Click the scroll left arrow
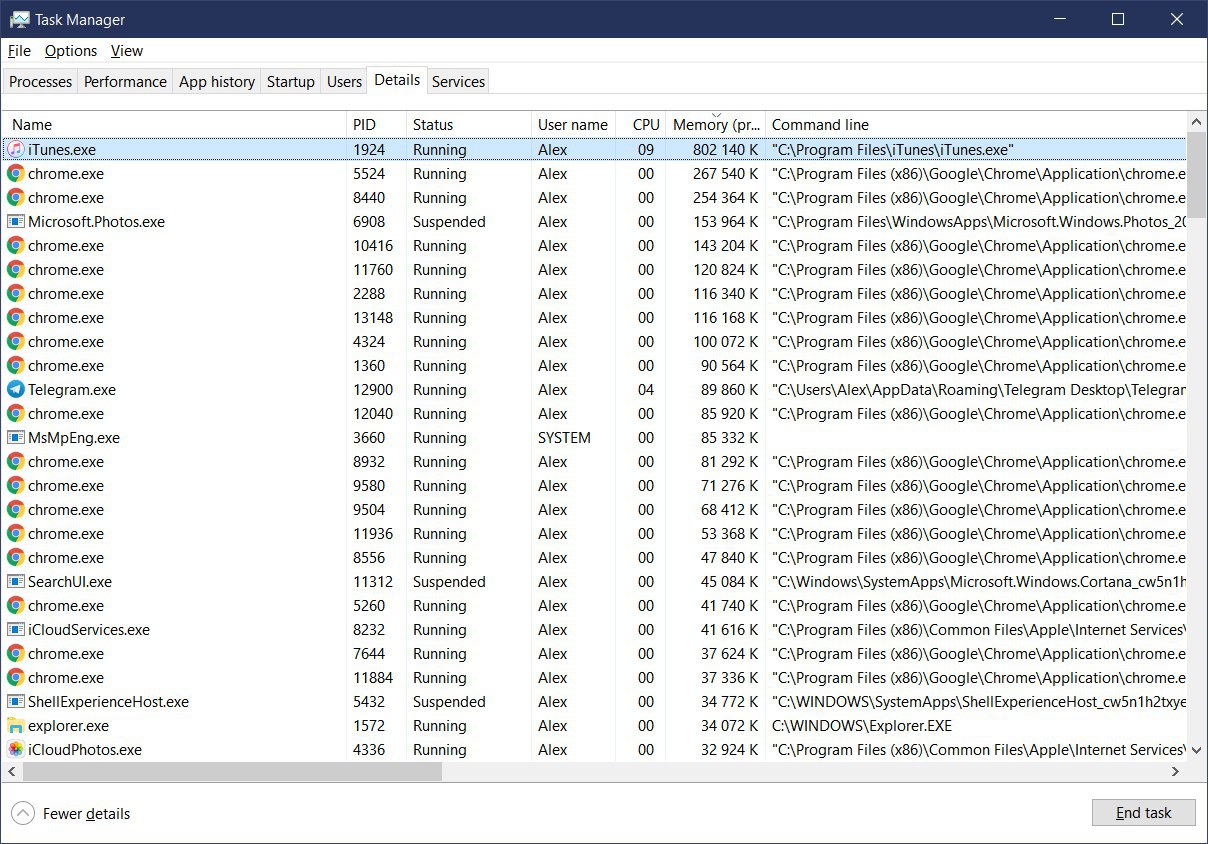This screenshot has height=844, width=1208. (x=12, y=772)
